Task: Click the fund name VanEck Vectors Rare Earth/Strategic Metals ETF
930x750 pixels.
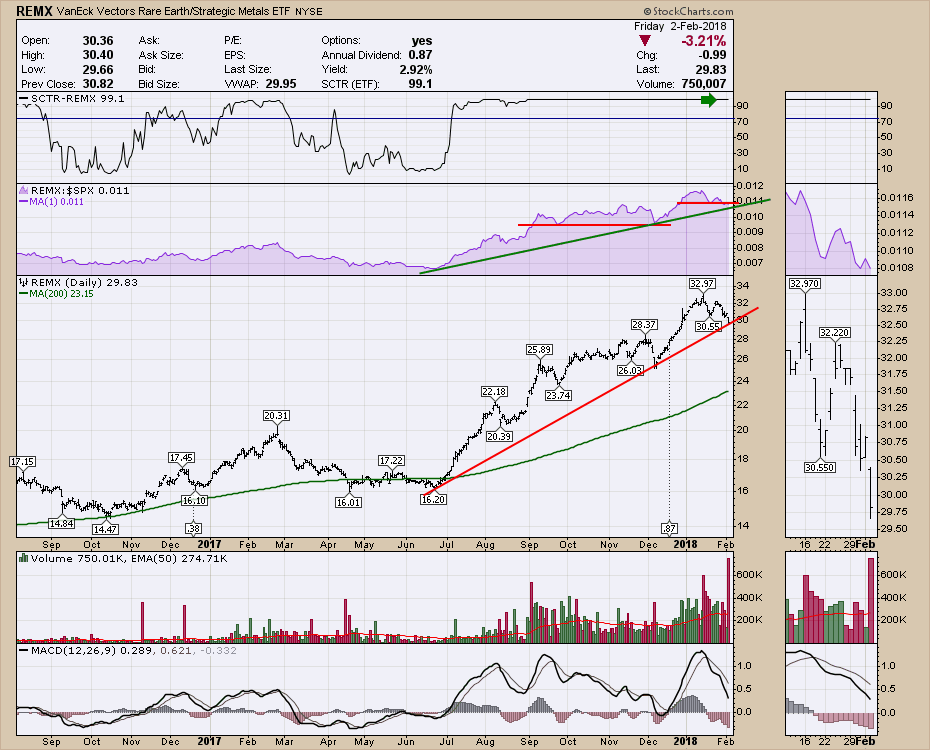Action: [x=173, y=11]
